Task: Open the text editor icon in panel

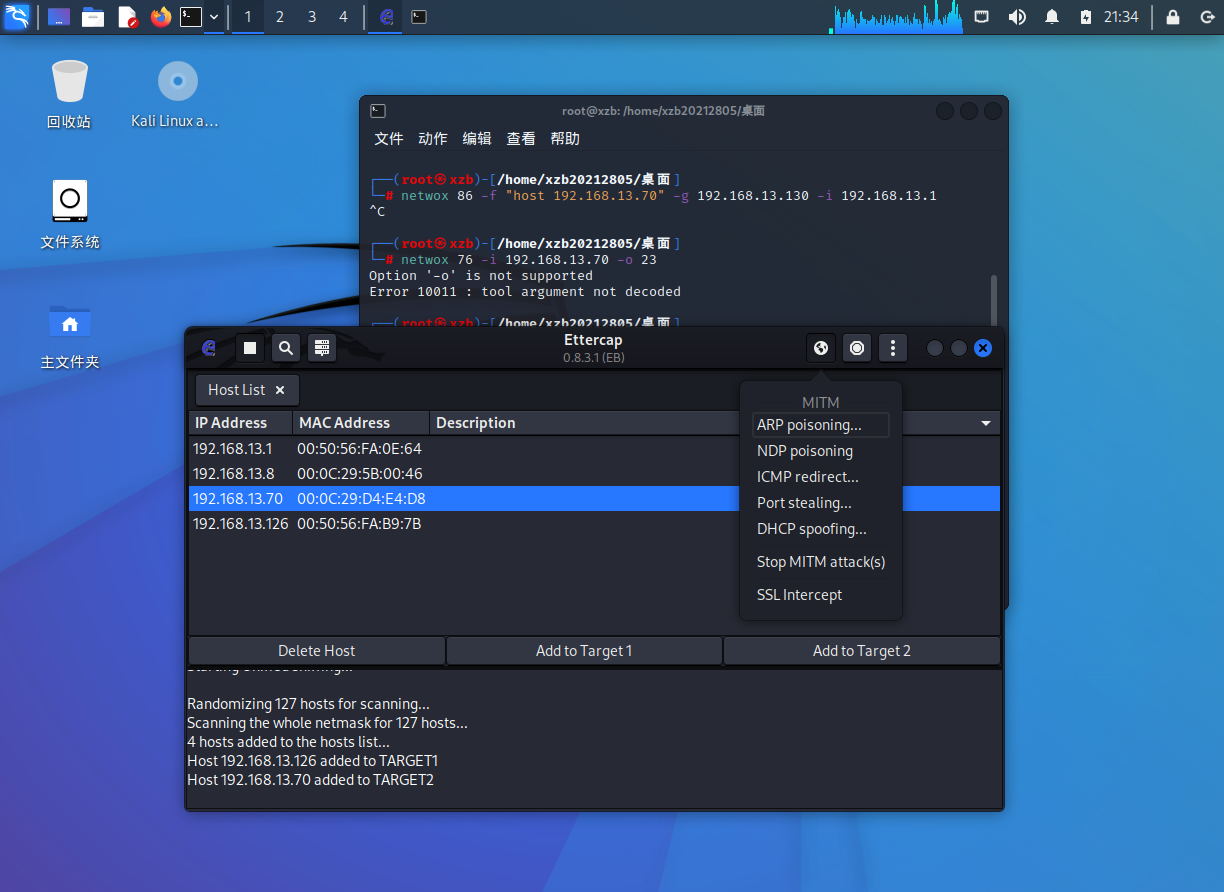Action: pos(127,17)
